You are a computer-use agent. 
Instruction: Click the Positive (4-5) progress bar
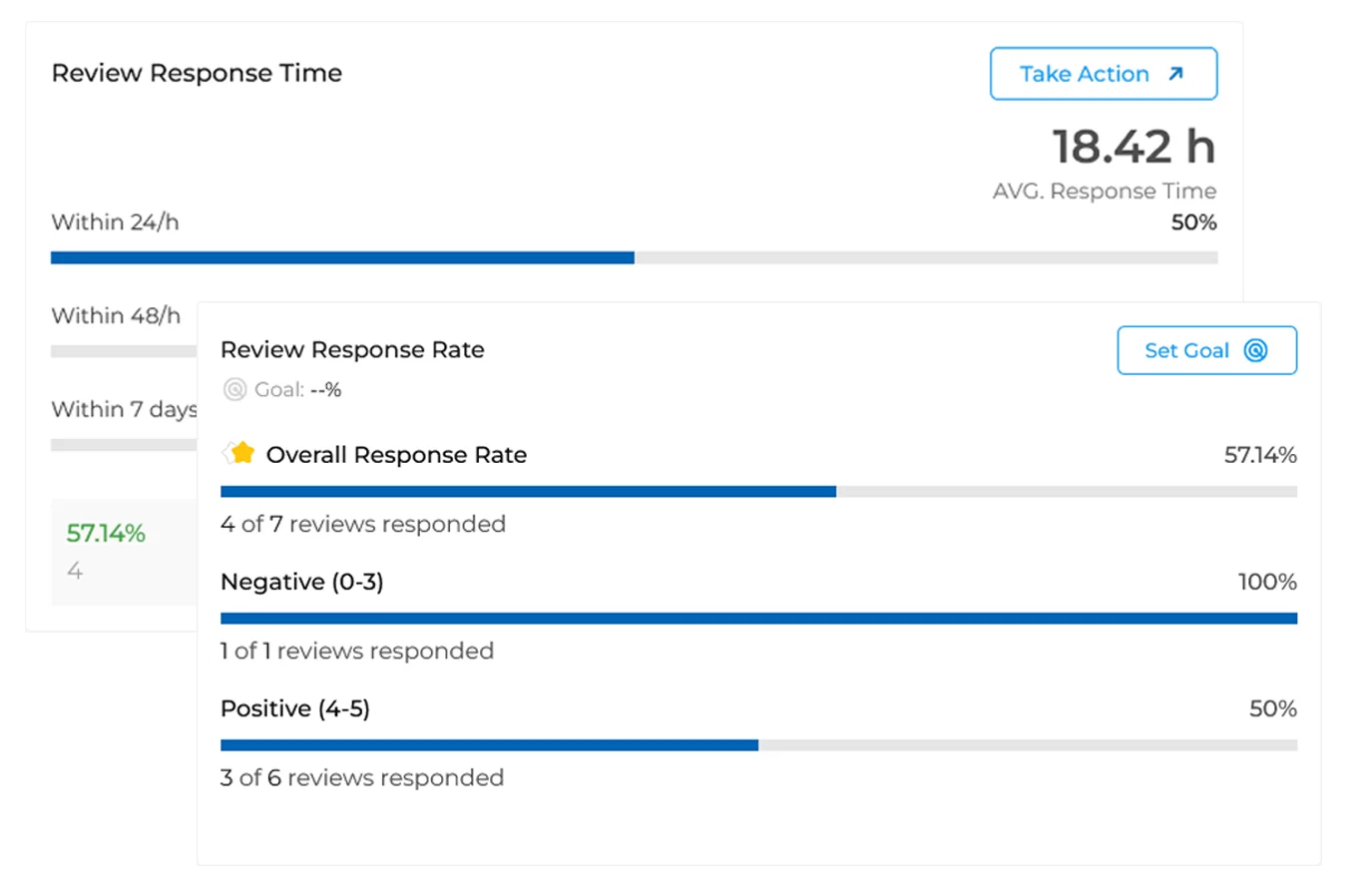coord(758,745)
